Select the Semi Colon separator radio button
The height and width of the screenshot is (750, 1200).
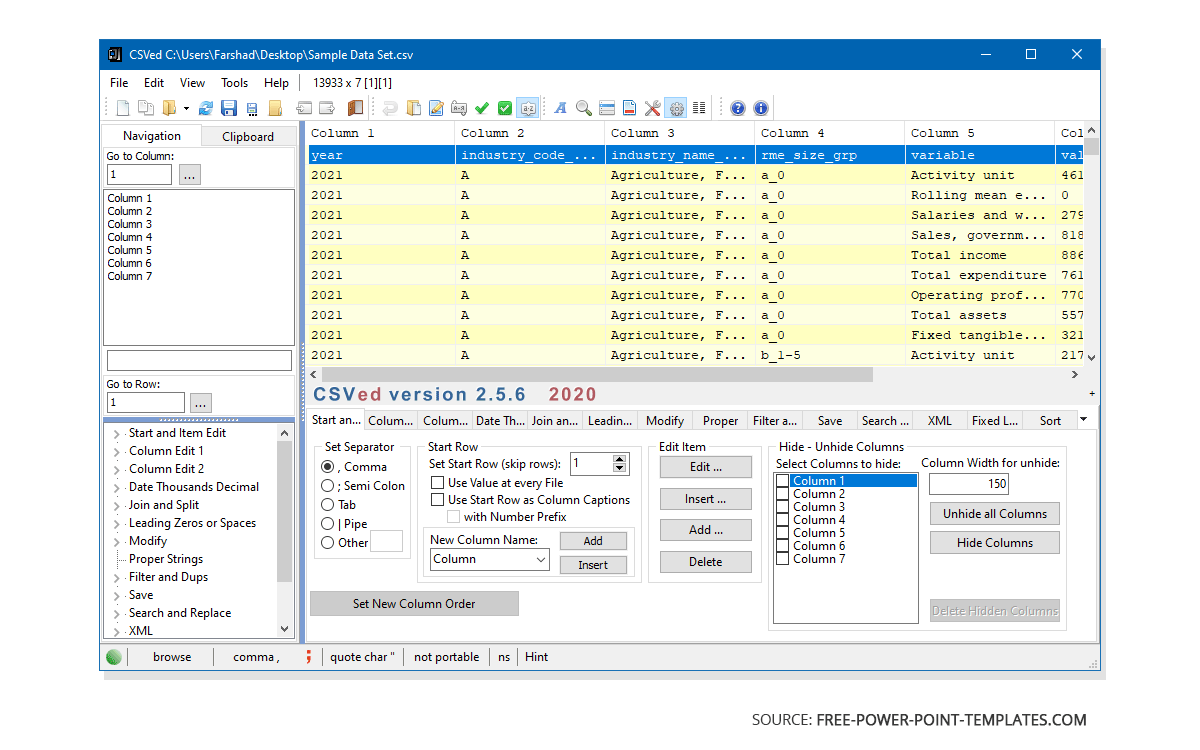[x=327, y=486]
